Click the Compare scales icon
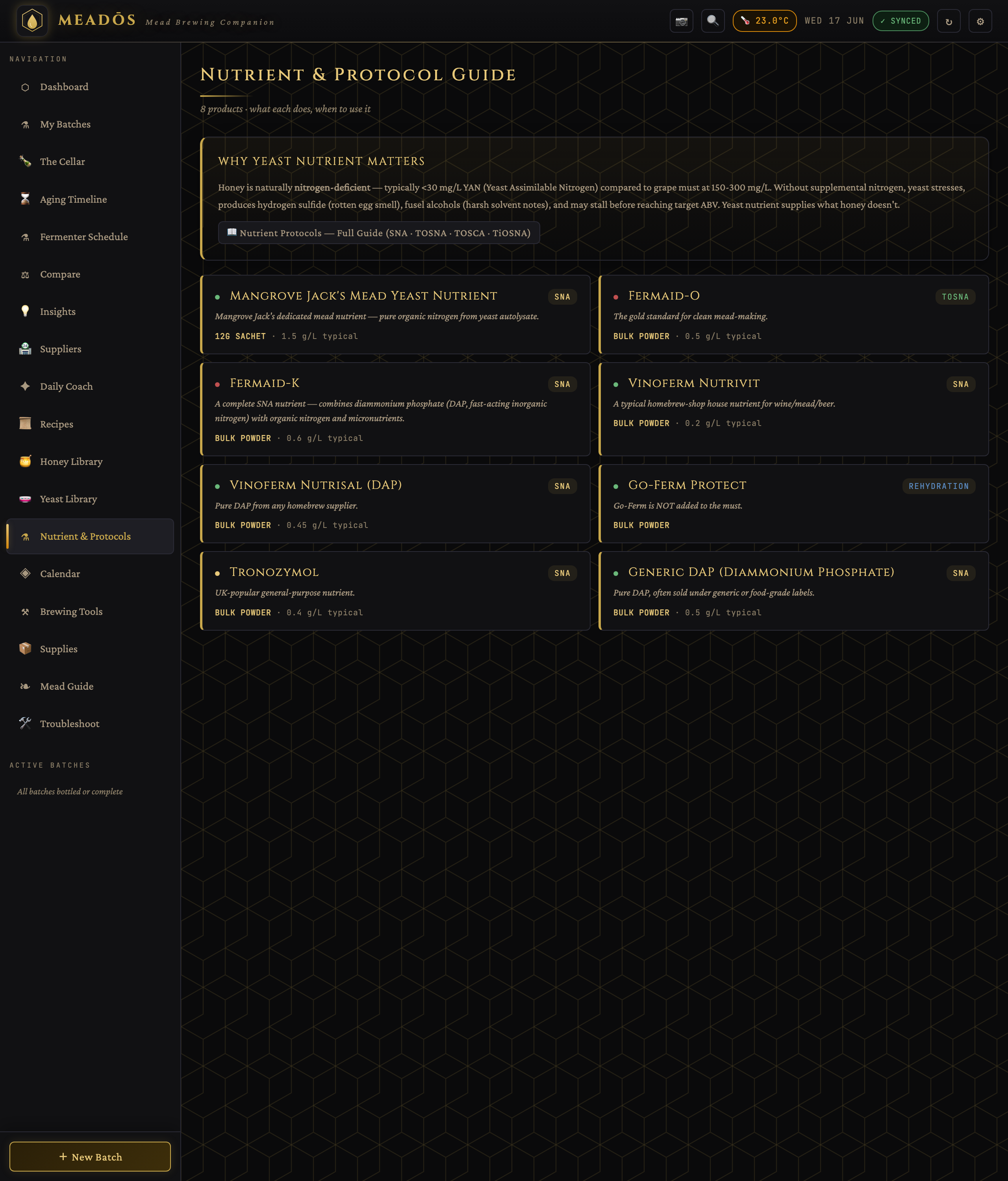 (x=25, y=275)
